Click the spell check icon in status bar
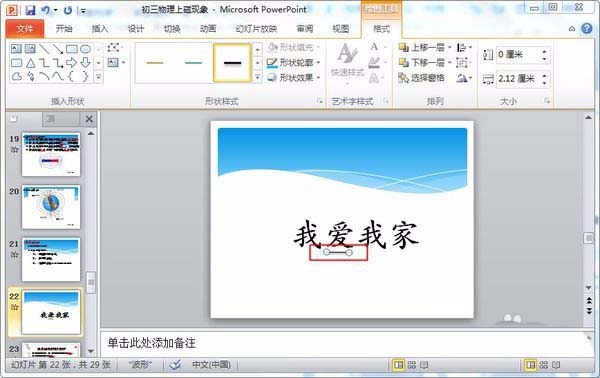 tap(175, 365)
